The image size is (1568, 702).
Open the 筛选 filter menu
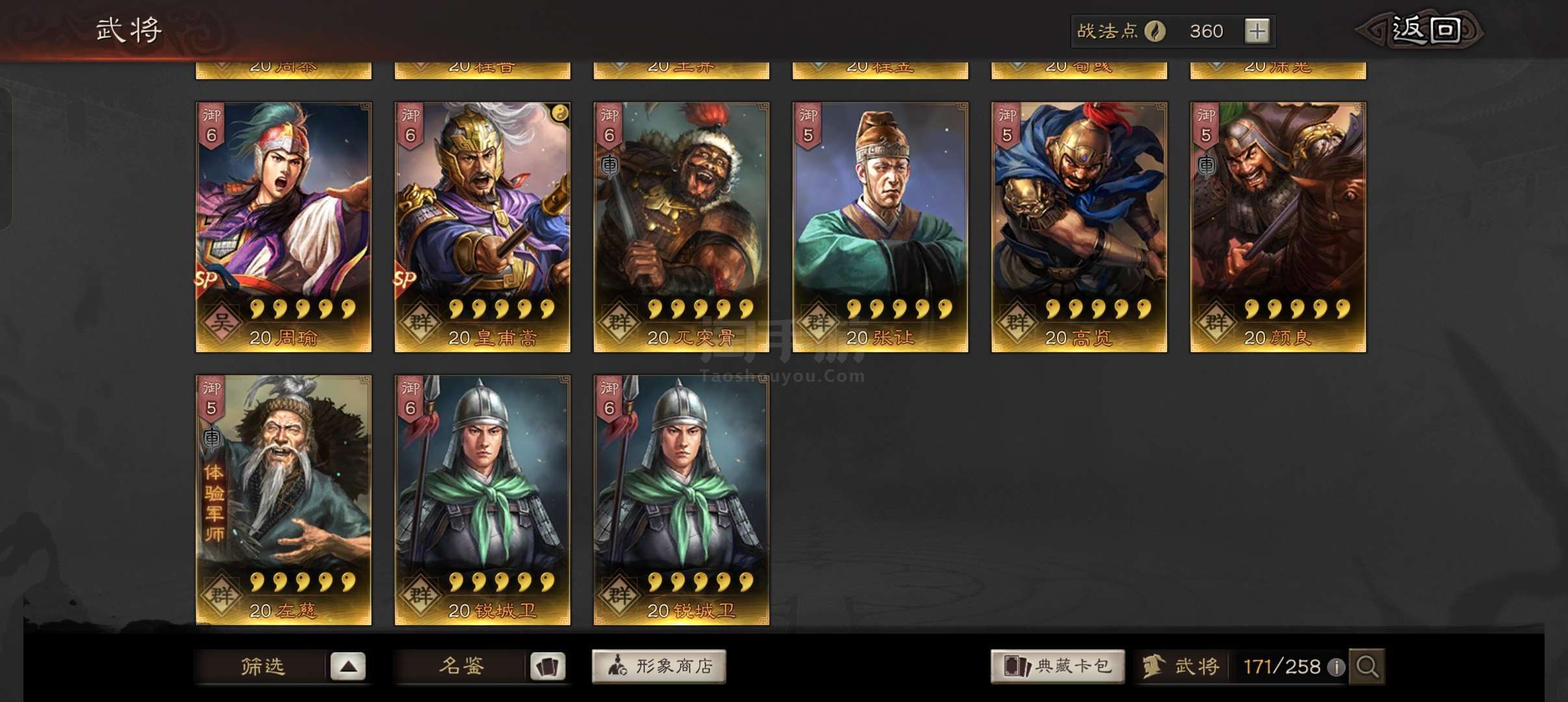click(x=262, y=666)
